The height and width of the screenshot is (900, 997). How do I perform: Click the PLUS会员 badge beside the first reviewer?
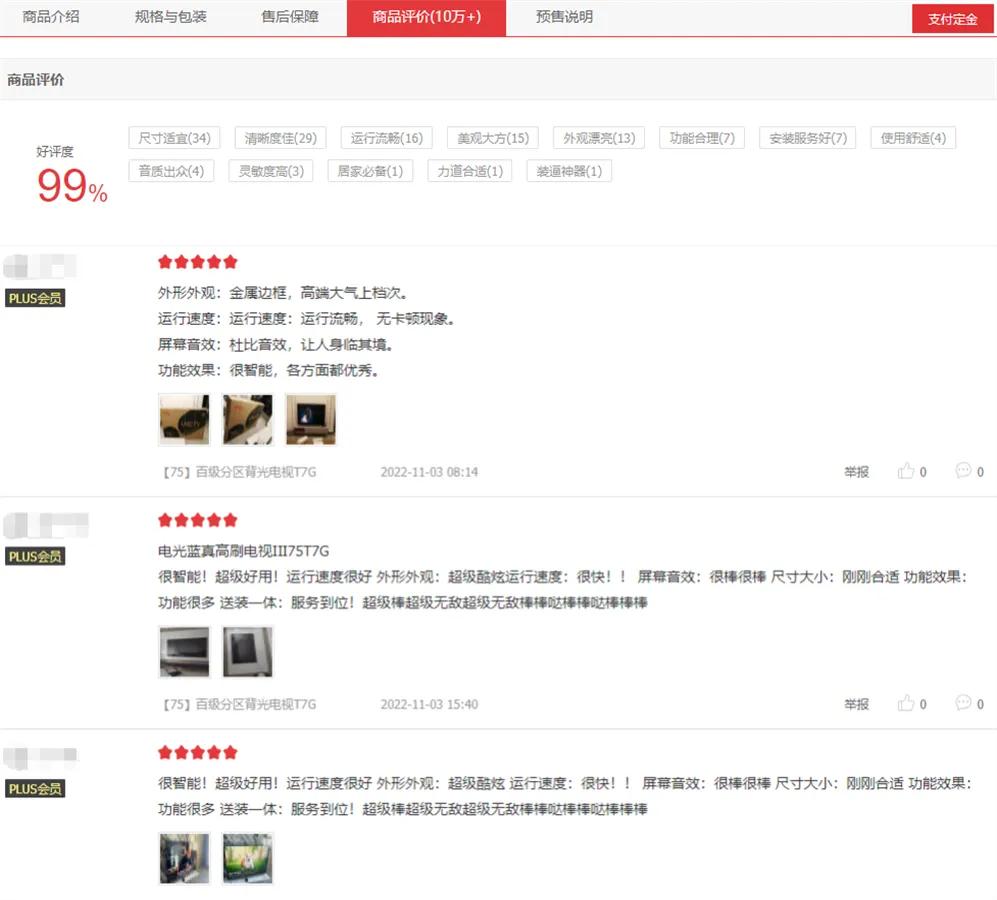tap(35, 298)
